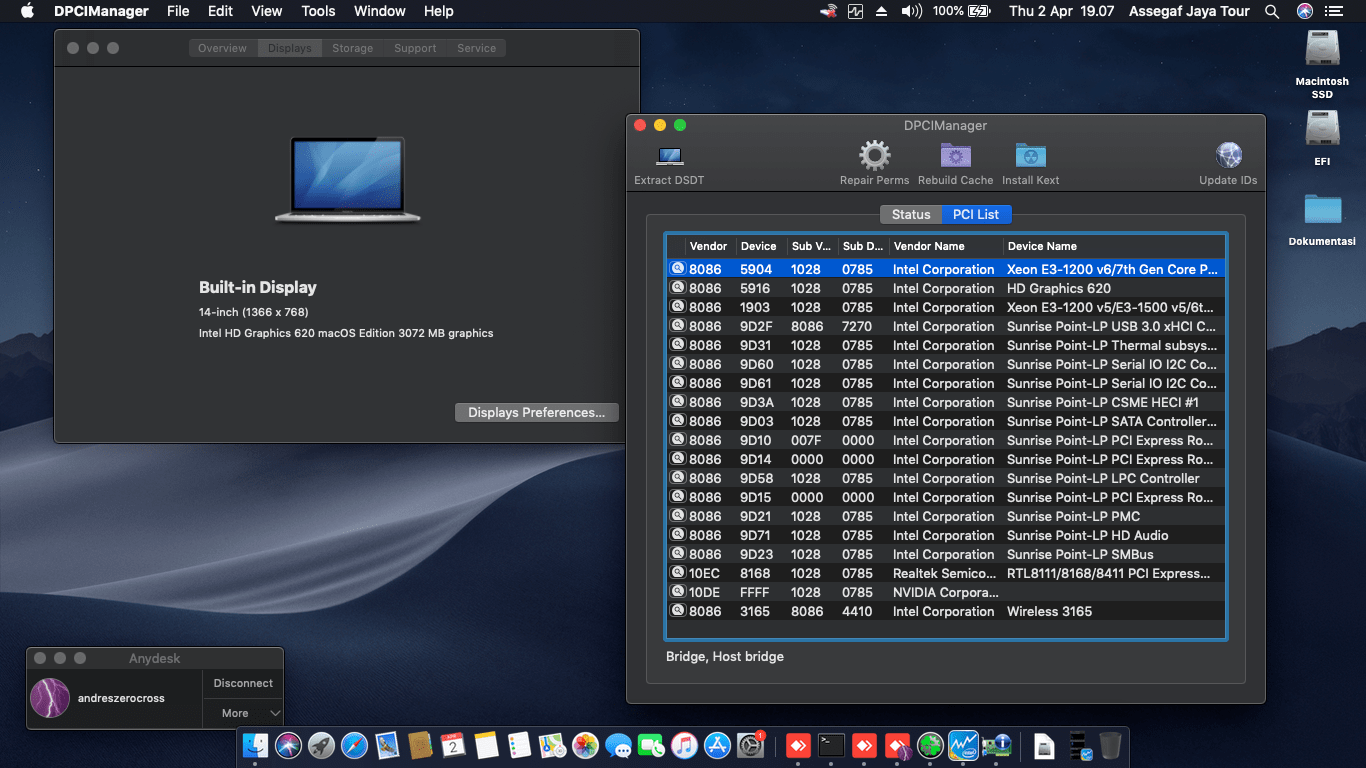Select the Realtek RTL8111/8168/8411 row
The width and height of the screenshot is (1366, 768).
(945, 573)
